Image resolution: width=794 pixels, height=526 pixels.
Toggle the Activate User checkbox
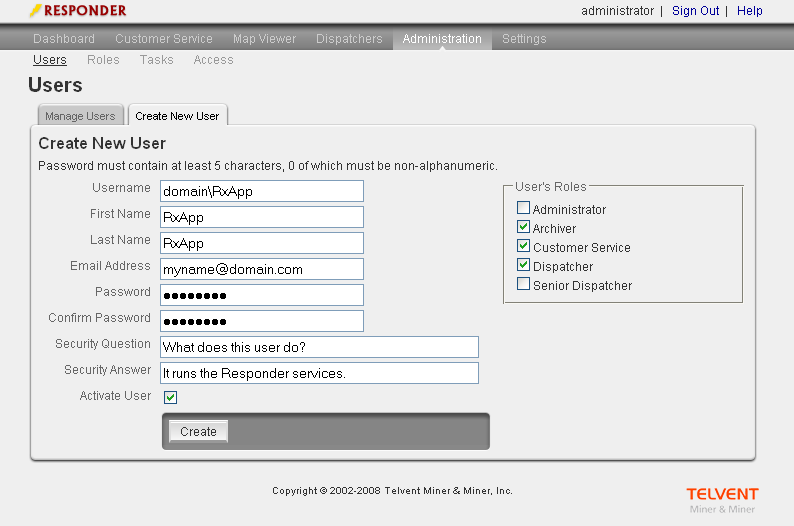tap(171, 397)
